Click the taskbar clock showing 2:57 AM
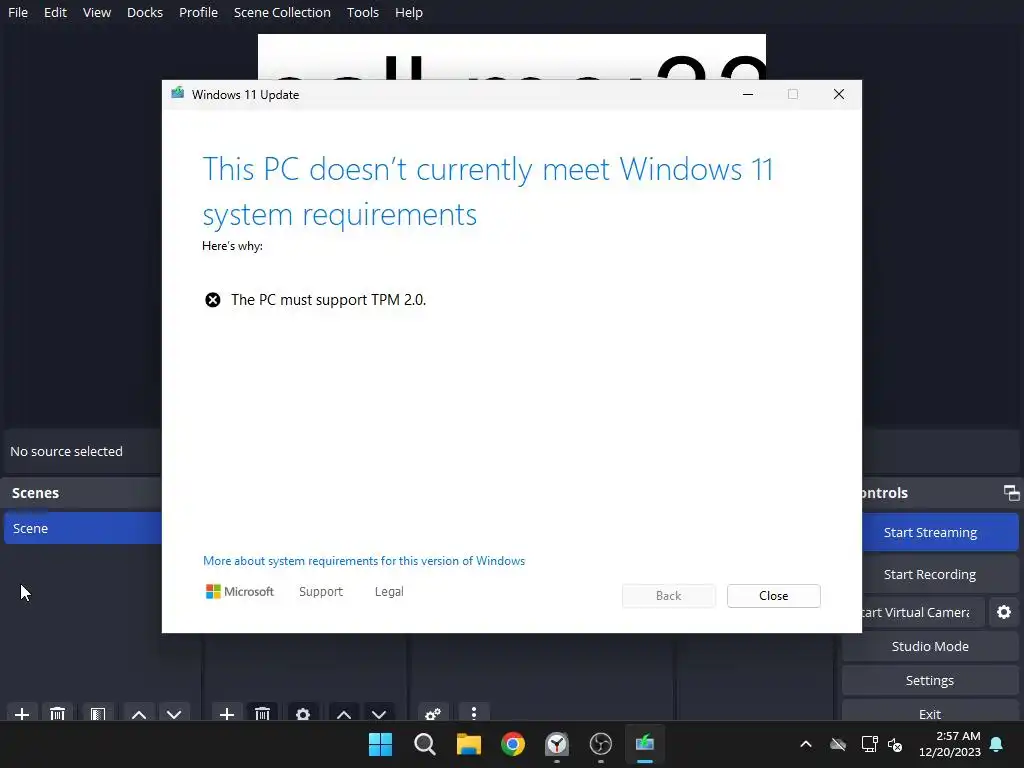The width and height of the screenshot is (1024, 768). point(950,744)
